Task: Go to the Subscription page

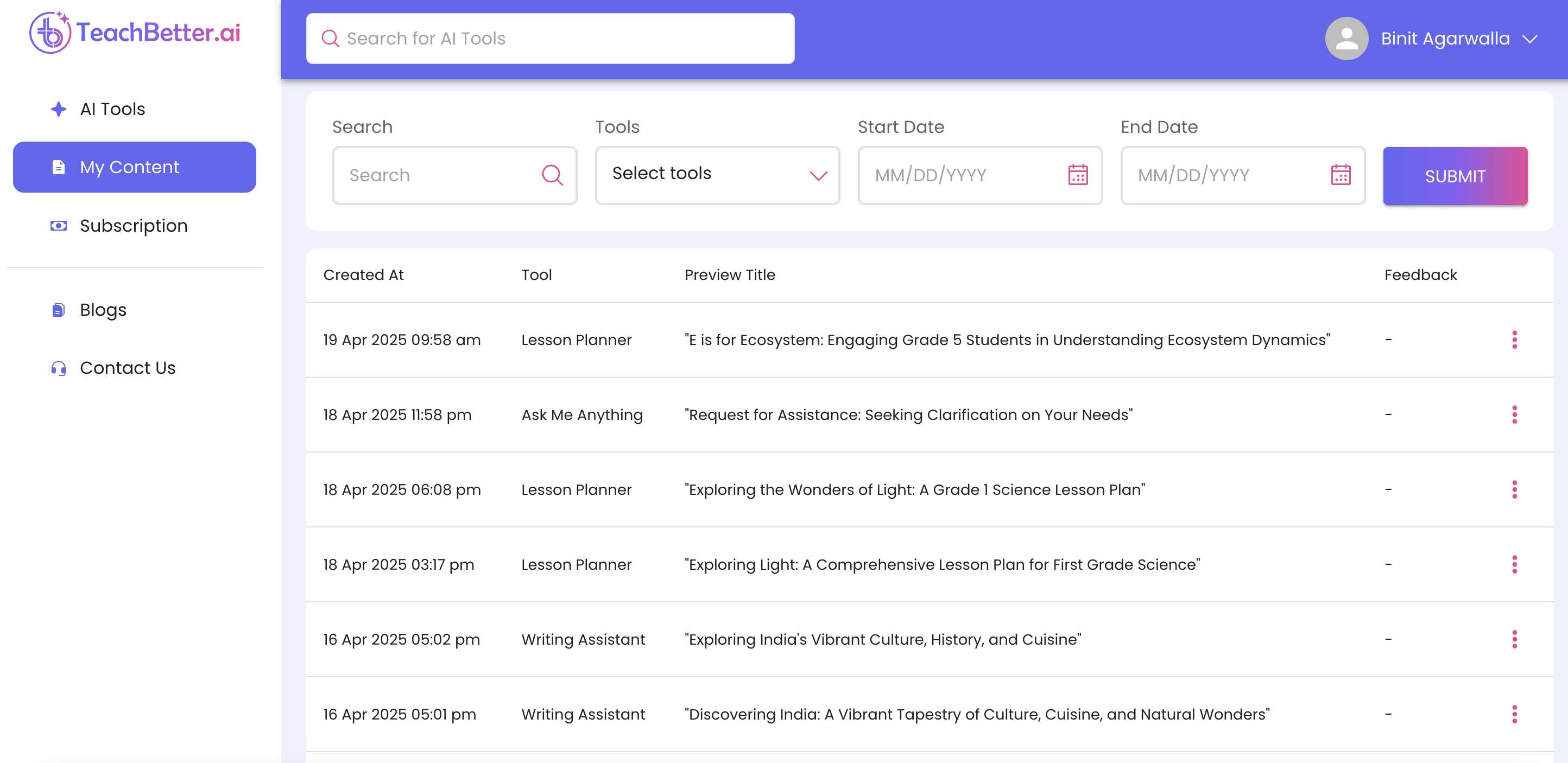Action: pyautogui.click(x=134, y=226)
